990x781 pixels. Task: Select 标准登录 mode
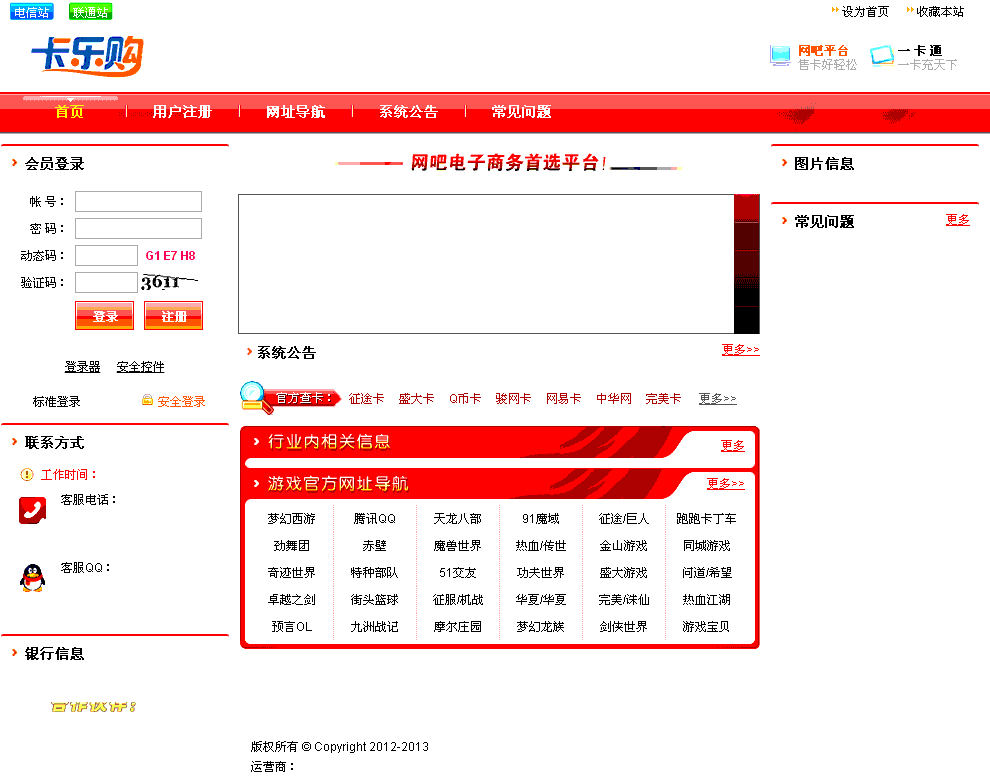(57, 402)
